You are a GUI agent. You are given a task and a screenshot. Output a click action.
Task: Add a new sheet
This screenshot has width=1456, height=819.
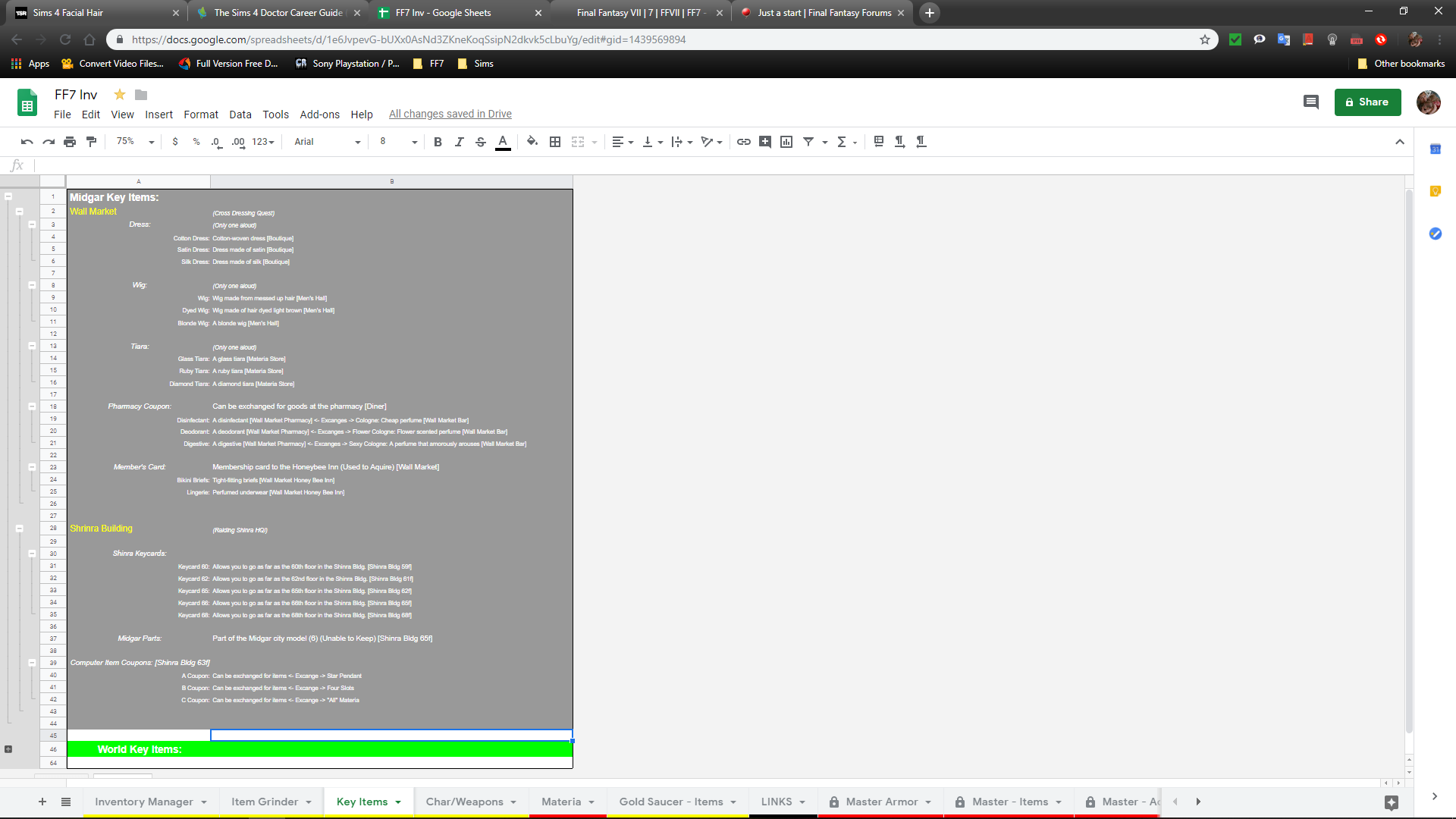pyautogui.click(x=42, y=802)
